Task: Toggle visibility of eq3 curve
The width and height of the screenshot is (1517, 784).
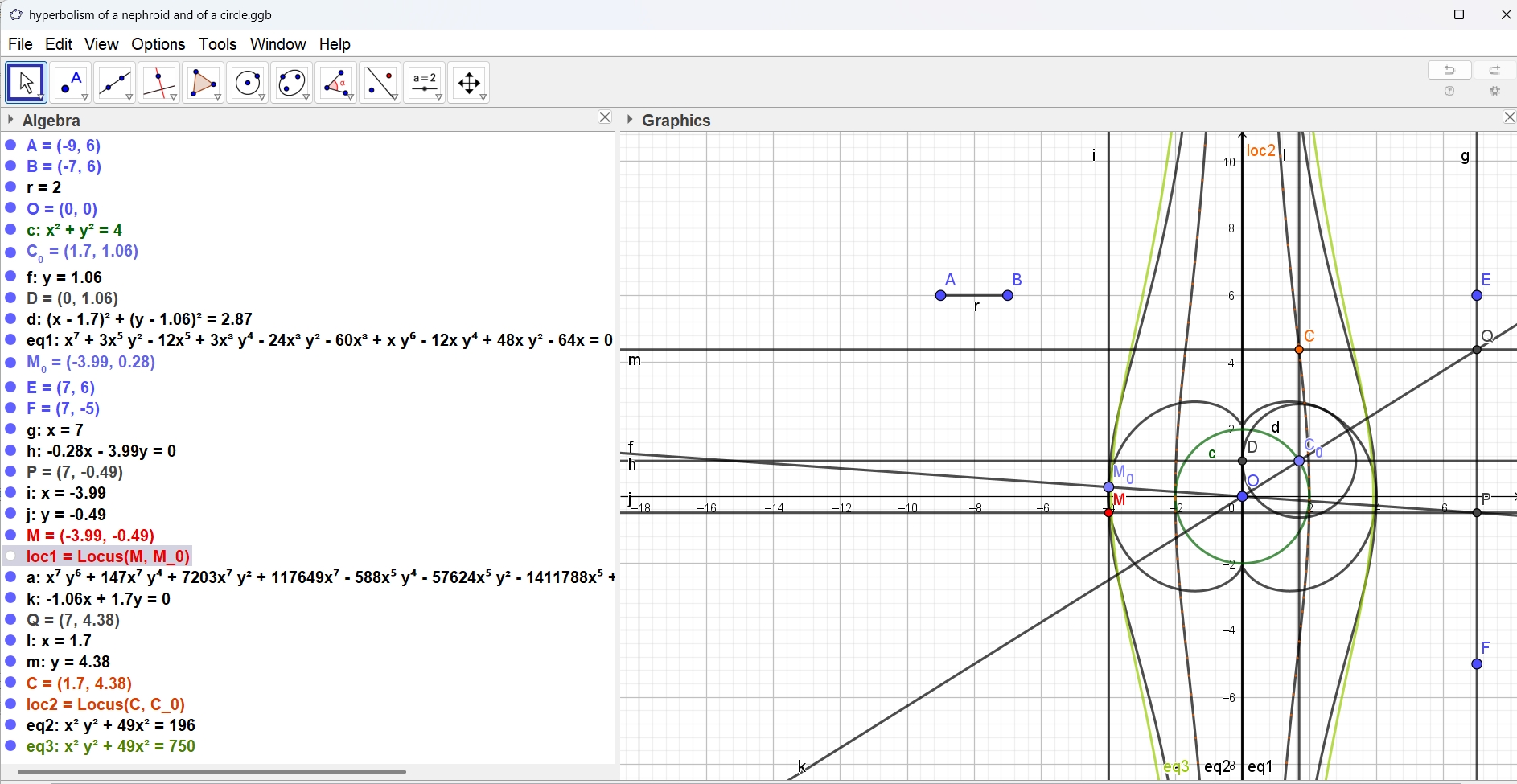Action: [x=11, y=746]
